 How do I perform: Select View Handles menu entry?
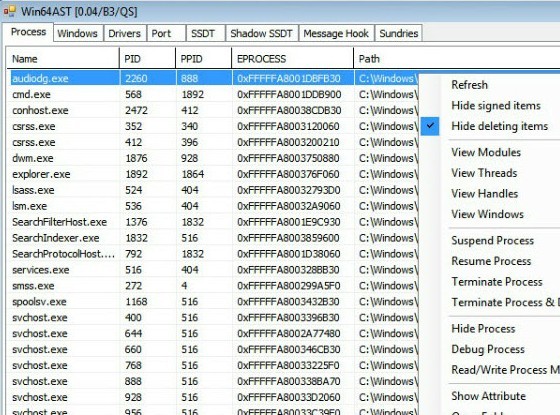(485, 194)
